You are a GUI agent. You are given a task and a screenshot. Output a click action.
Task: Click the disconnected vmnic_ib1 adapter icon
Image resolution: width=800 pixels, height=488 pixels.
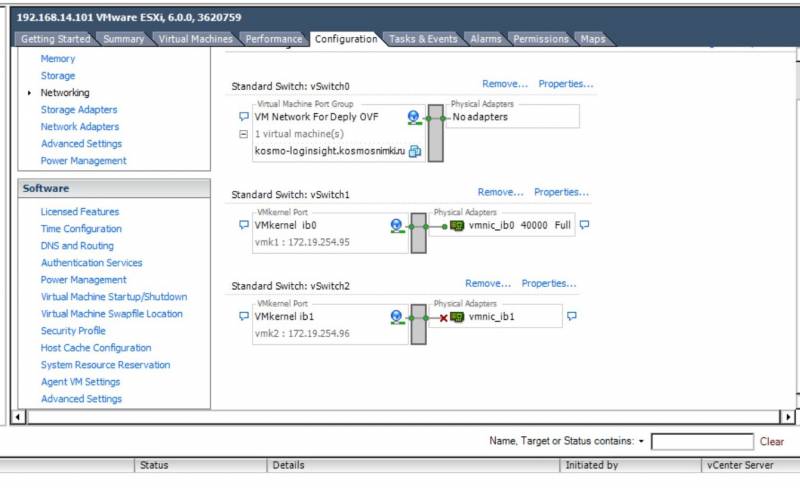pos(457,317)
